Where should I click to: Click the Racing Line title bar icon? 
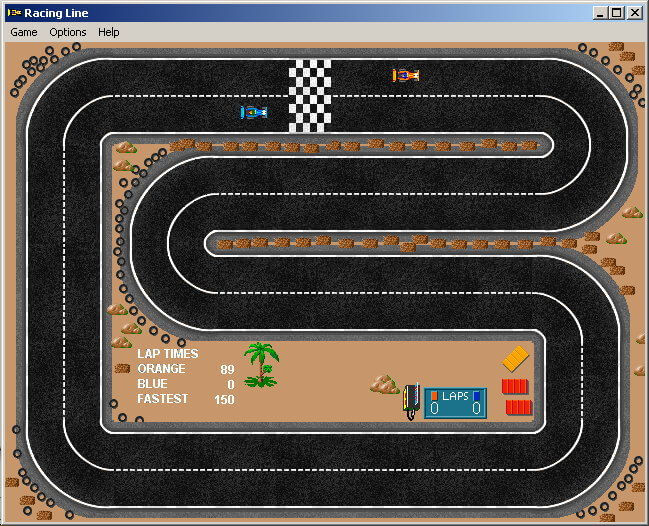click(14, 13)
